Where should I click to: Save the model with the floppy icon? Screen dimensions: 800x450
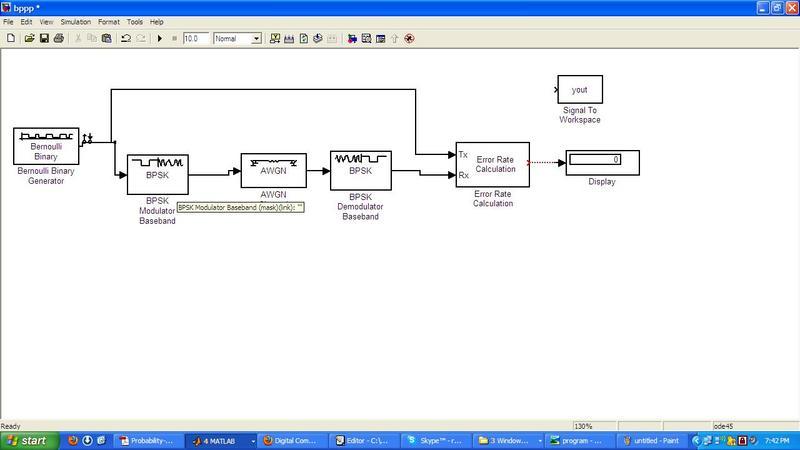point(44,39)
